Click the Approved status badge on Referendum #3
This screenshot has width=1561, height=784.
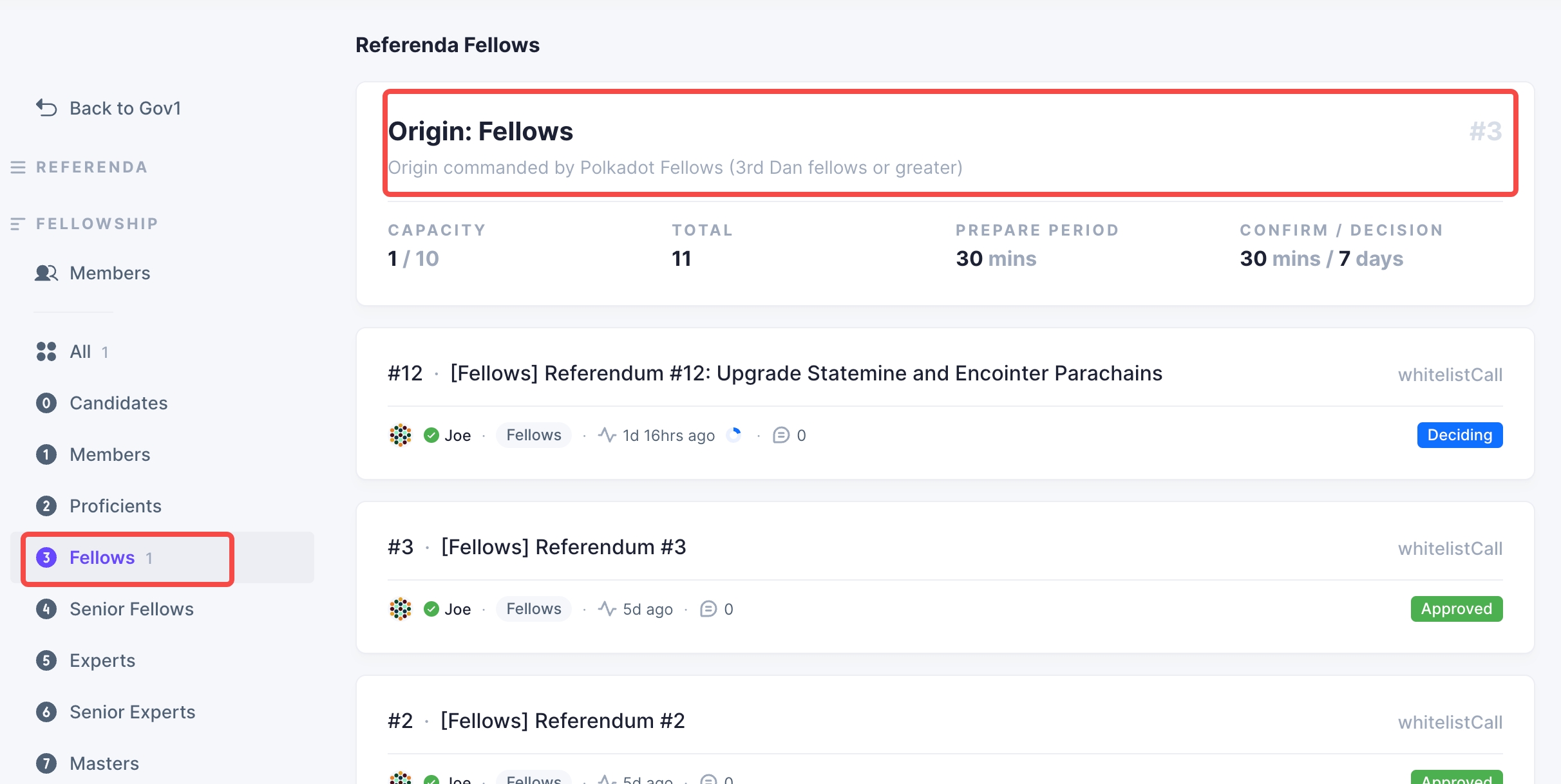1456,609
